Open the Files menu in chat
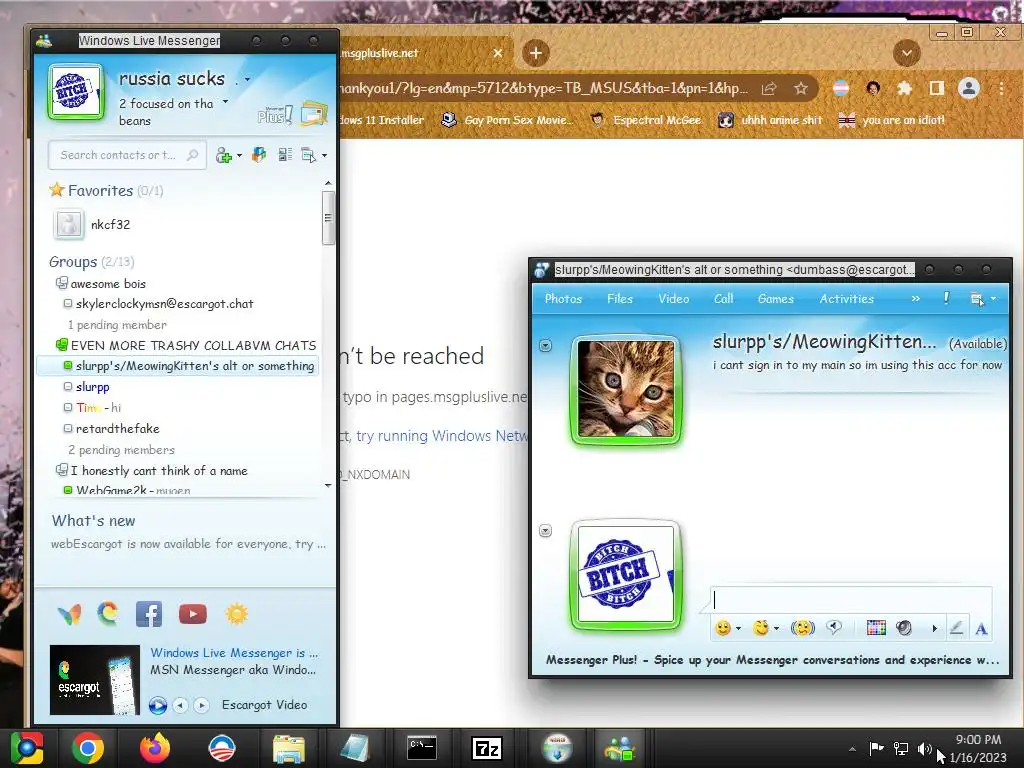The image size is (1024, 768). [x=620, y=298]
